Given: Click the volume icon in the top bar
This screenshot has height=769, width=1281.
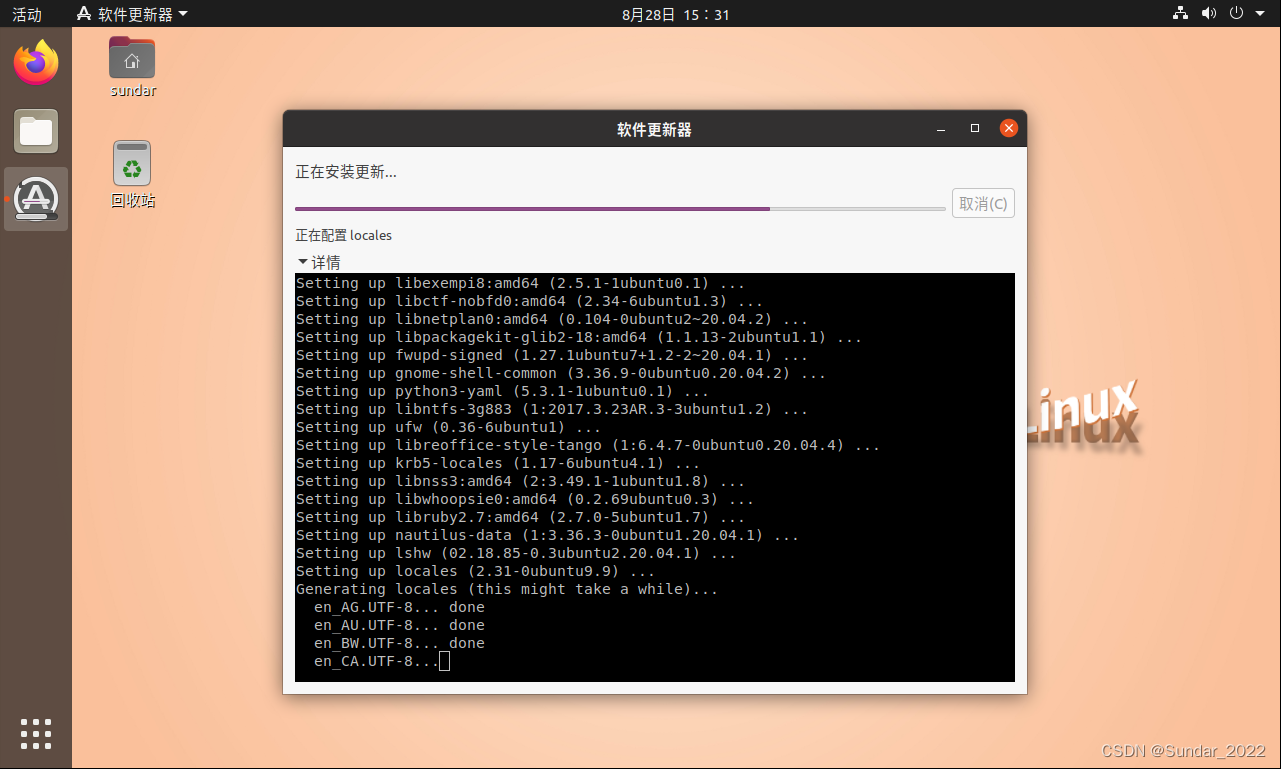Looking at the screenshot, I should point(1208,14).
